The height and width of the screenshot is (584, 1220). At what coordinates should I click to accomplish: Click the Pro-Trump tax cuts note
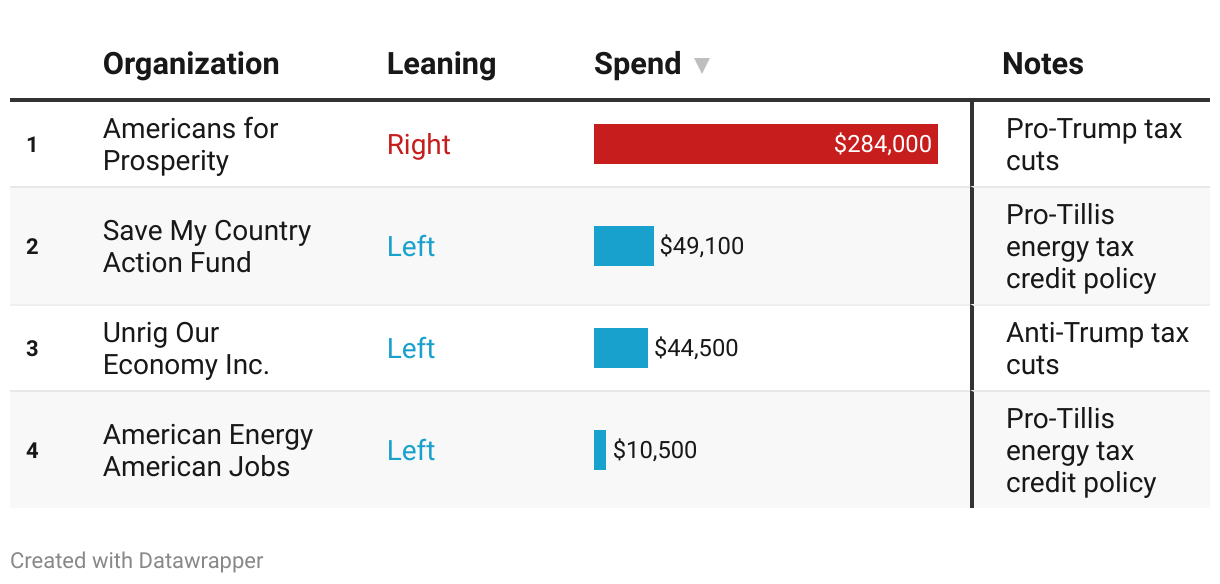pyautogui.click(x=1093, y=144)
